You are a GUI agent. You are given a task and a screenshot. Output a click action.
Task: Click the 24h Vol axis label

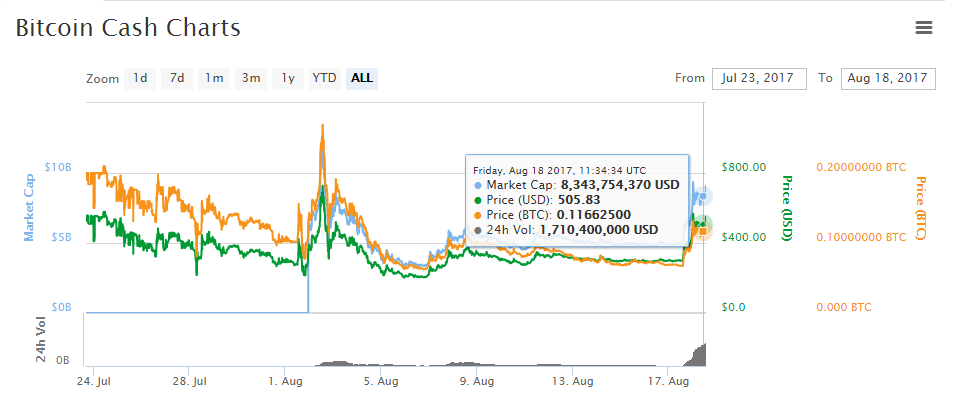(x=40, y=341)
